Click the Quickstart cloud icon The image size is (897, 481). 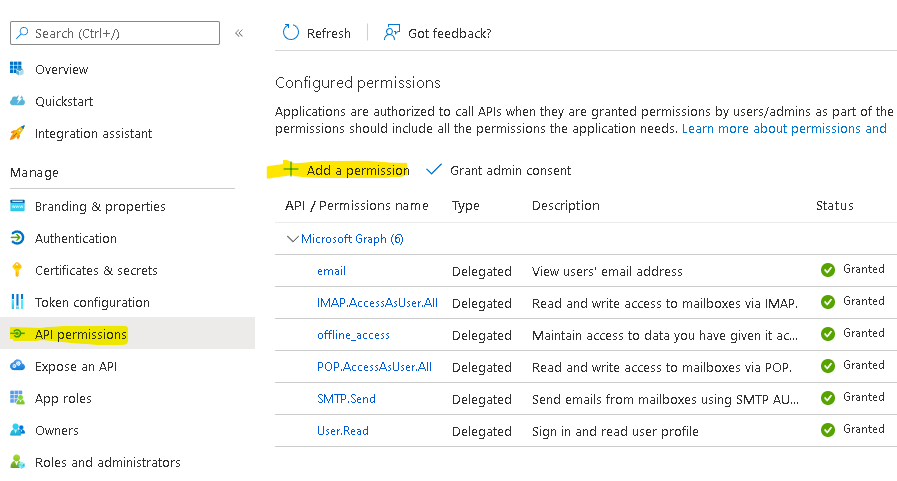pyautogui.click(x=17, y=101)
